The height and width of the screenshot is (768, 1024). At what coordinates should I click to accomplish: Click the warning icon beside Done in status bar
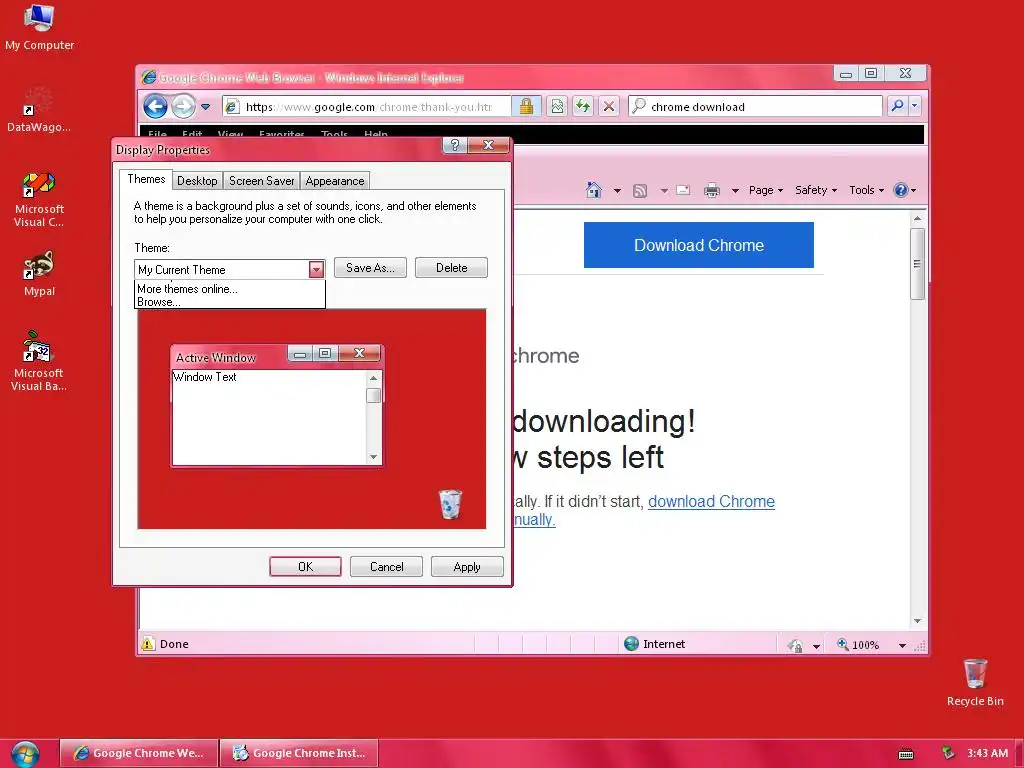(148, 643)
